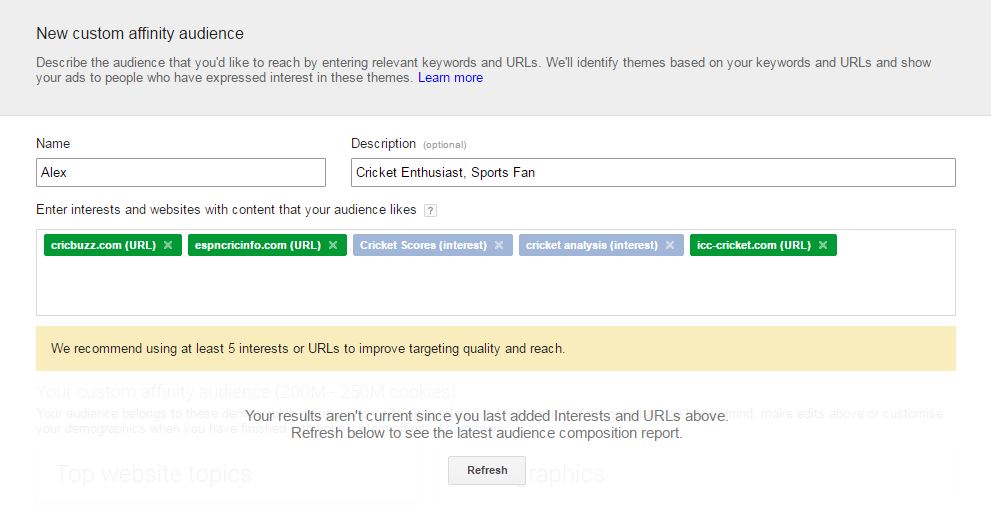Select the icc-cricket.com (URL) chip label
Viewport: 991px width, 507px height.
click(754, 245)
